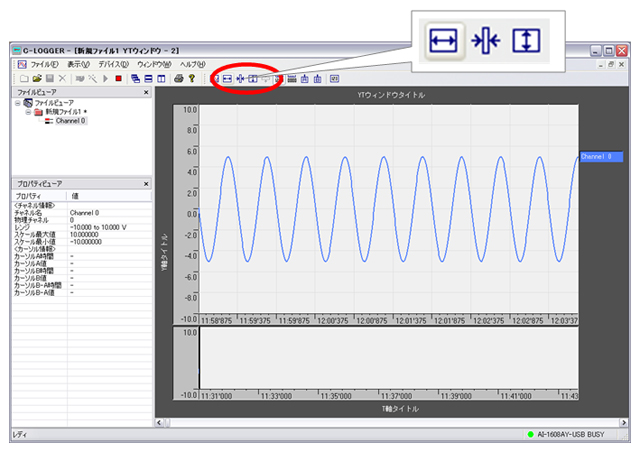Click the AI-1608AY-USB BUSY status indicator
640x452 pixels.
[566, 434]
